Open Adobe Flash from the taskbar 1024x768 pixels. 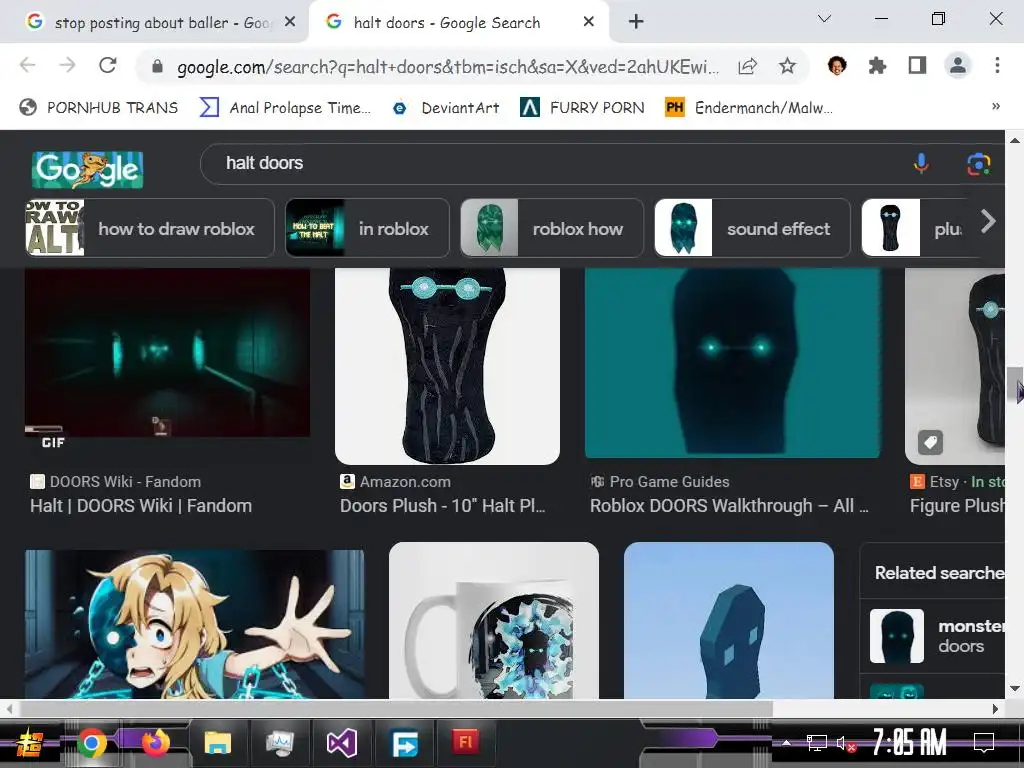466,742
